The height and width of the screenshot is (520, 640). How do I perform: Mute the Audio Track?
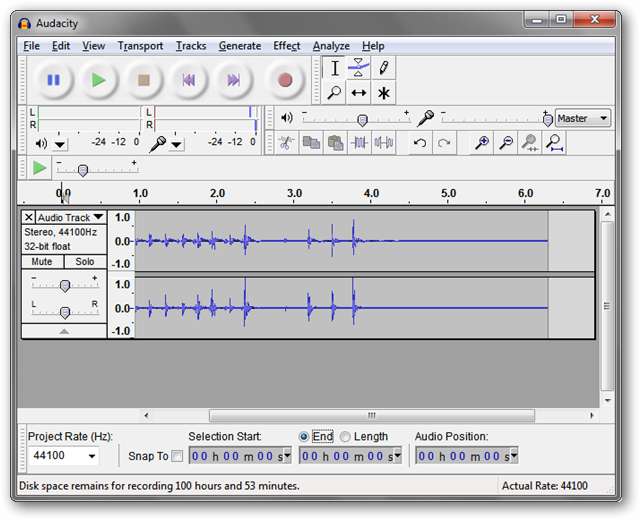pyautogui.click(x=42, y=262)
